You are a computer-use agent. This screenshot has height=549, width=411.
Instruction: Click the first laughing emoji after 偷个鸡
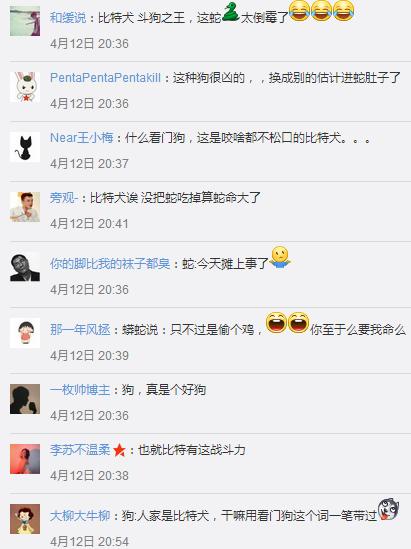pos(277,322)
